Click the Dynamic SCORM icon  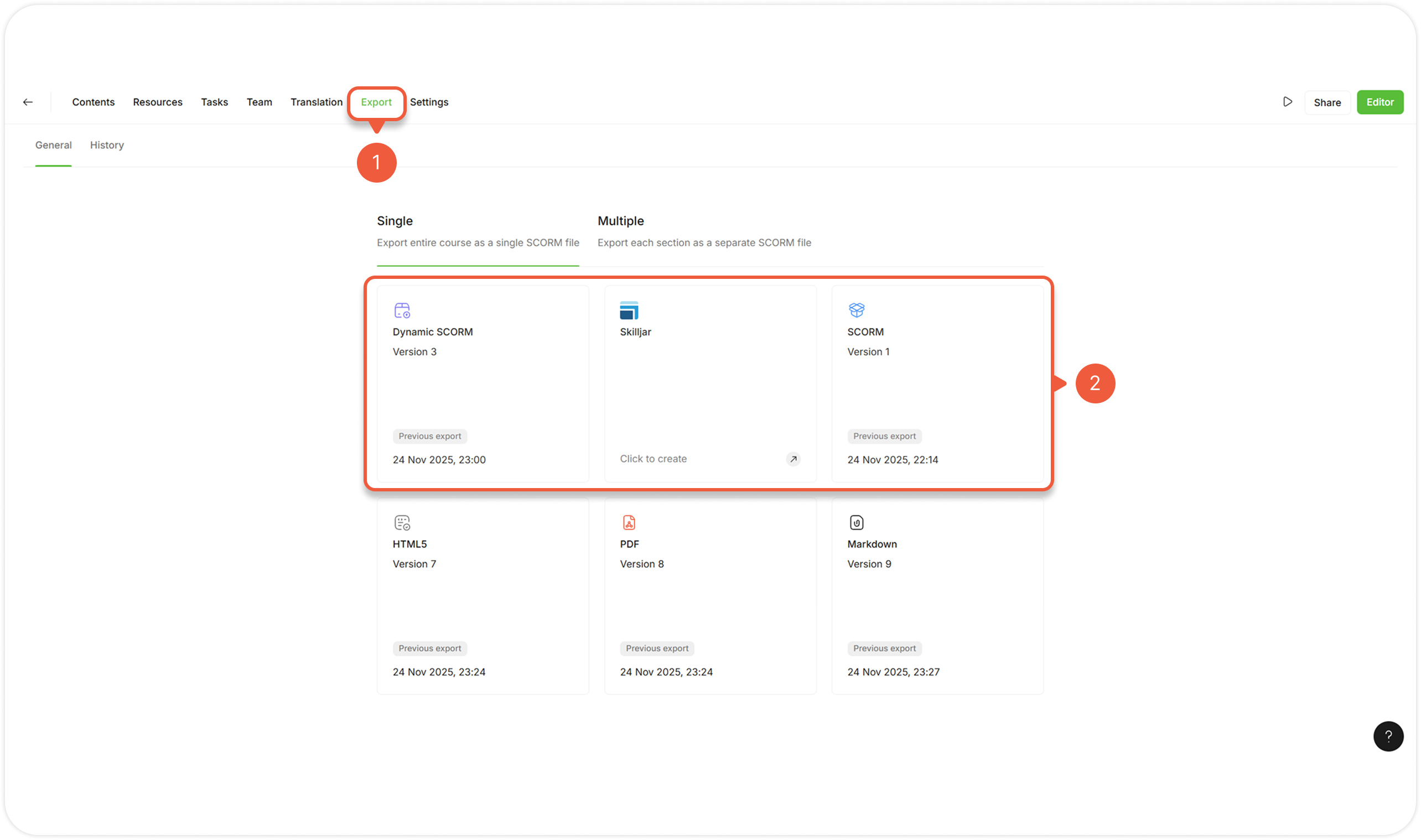click(x=402, y=310)
